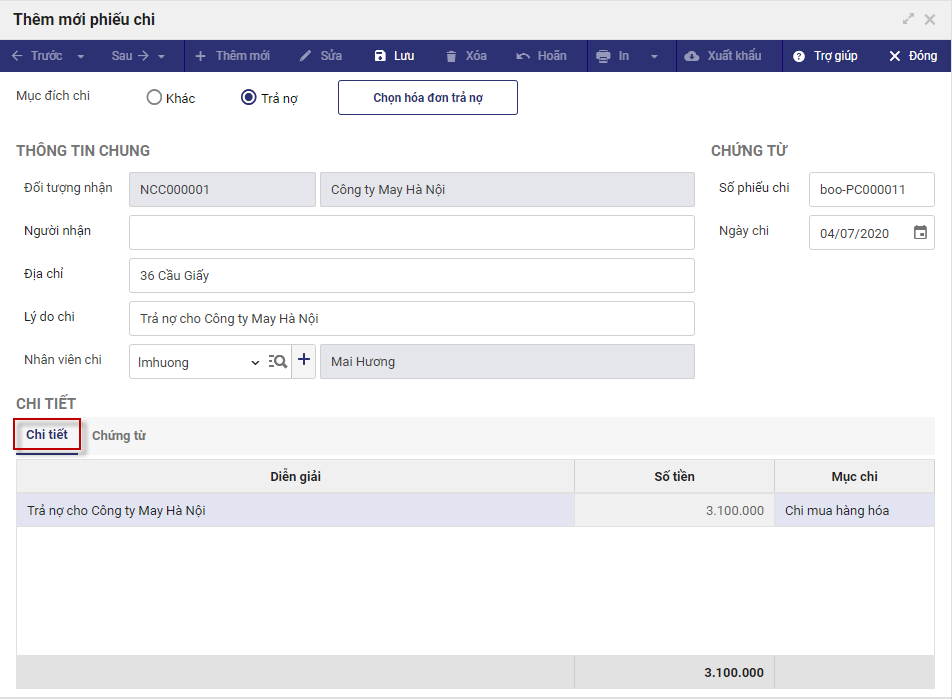
Task: Expand the Nhân viên chi dropdown chevron
Action: [255, 363]
